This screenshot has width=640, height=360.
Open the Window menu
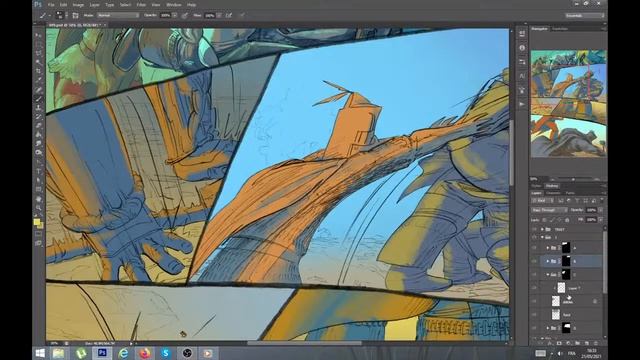pyautogui.click(x=174, y=5)
